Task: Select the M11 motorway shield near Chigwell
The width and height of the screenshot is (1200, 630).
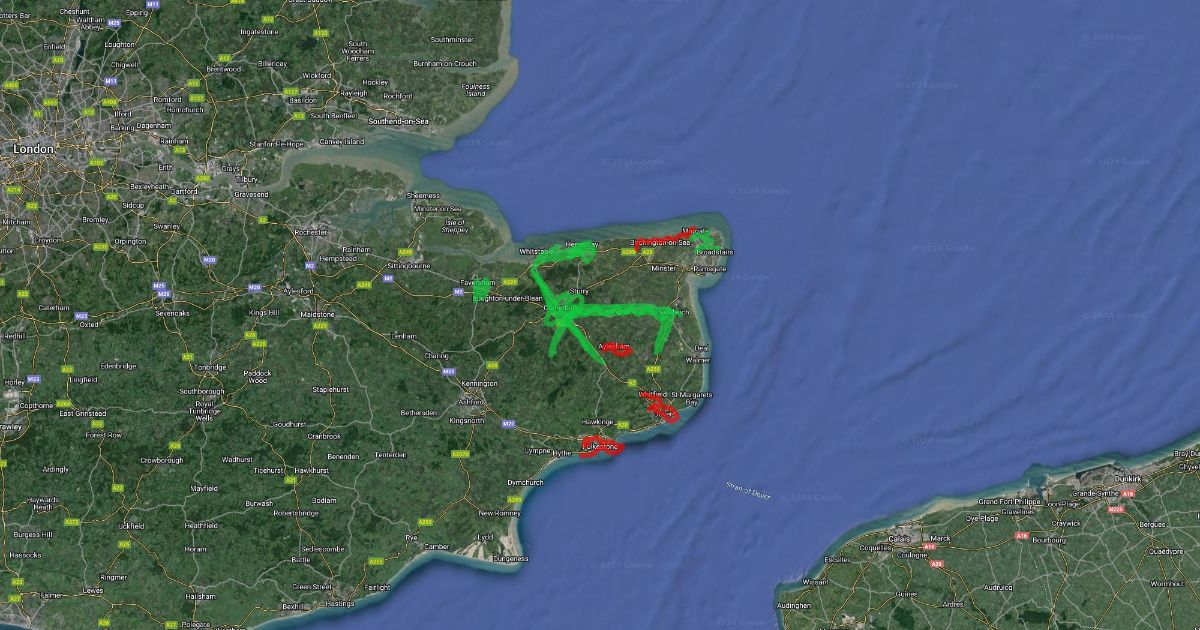Action: (x=110, y=80)
